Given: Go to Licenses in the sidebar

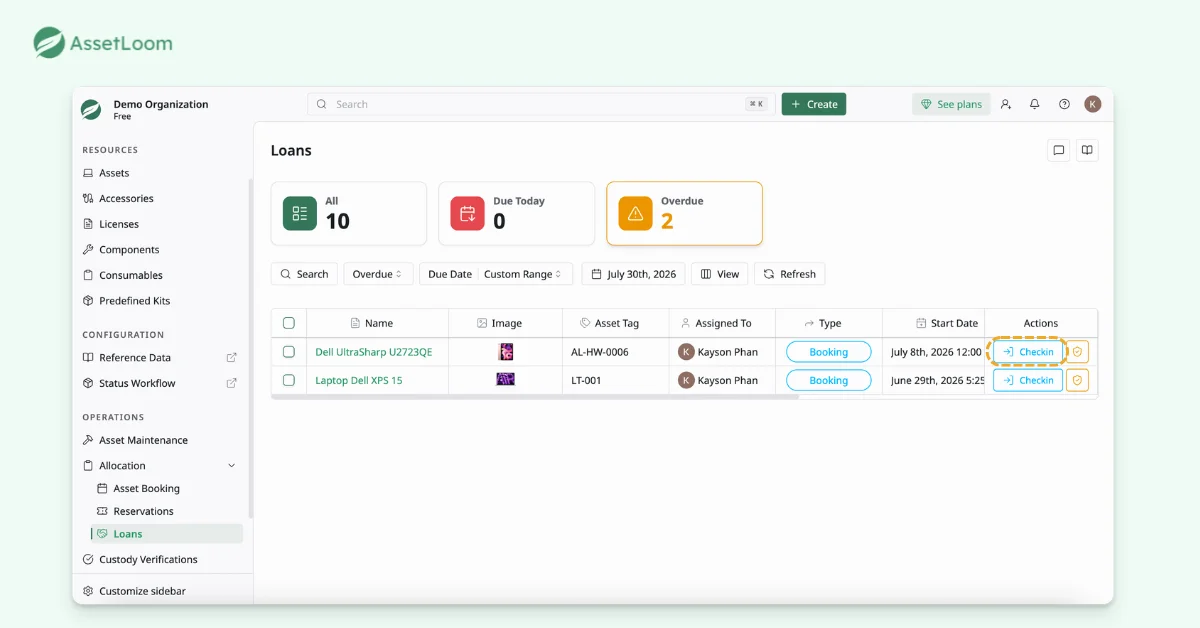Looking at the screenshot, I should point(118,224).
